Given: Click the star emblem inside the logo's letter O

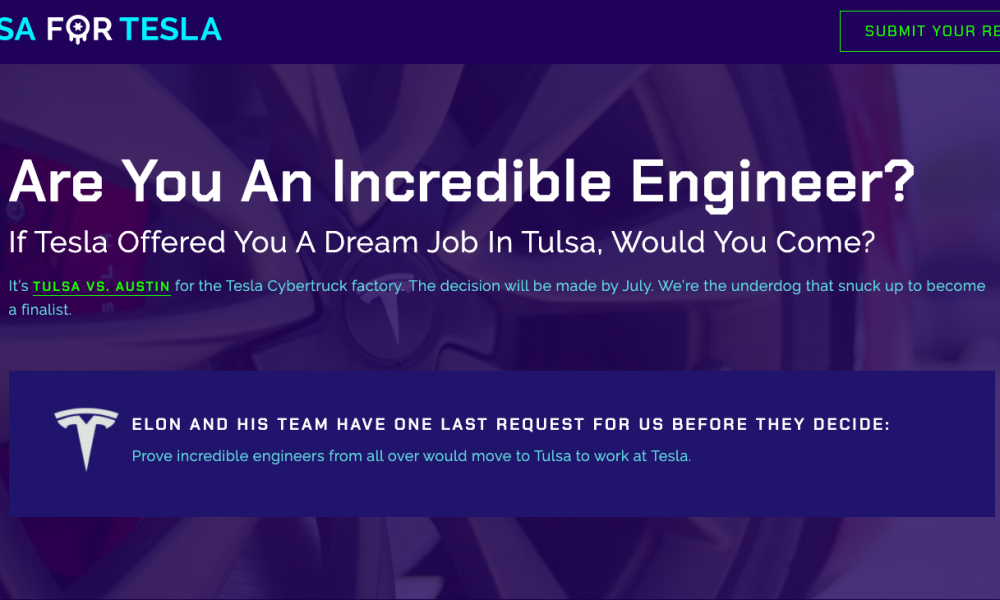Looking at the screenshot, I should point(77,28).
